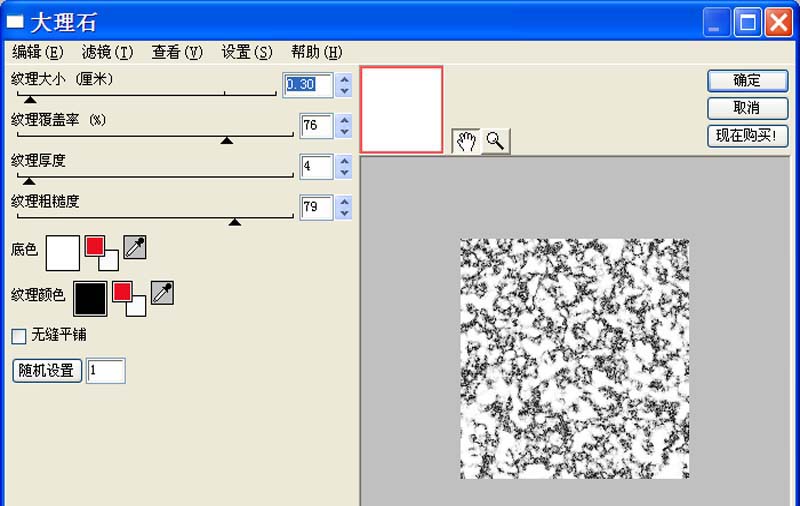Click the red/white swatch icon beside 底色
Image resolution: width=800 pixels, height=506 pixels.
101,252
